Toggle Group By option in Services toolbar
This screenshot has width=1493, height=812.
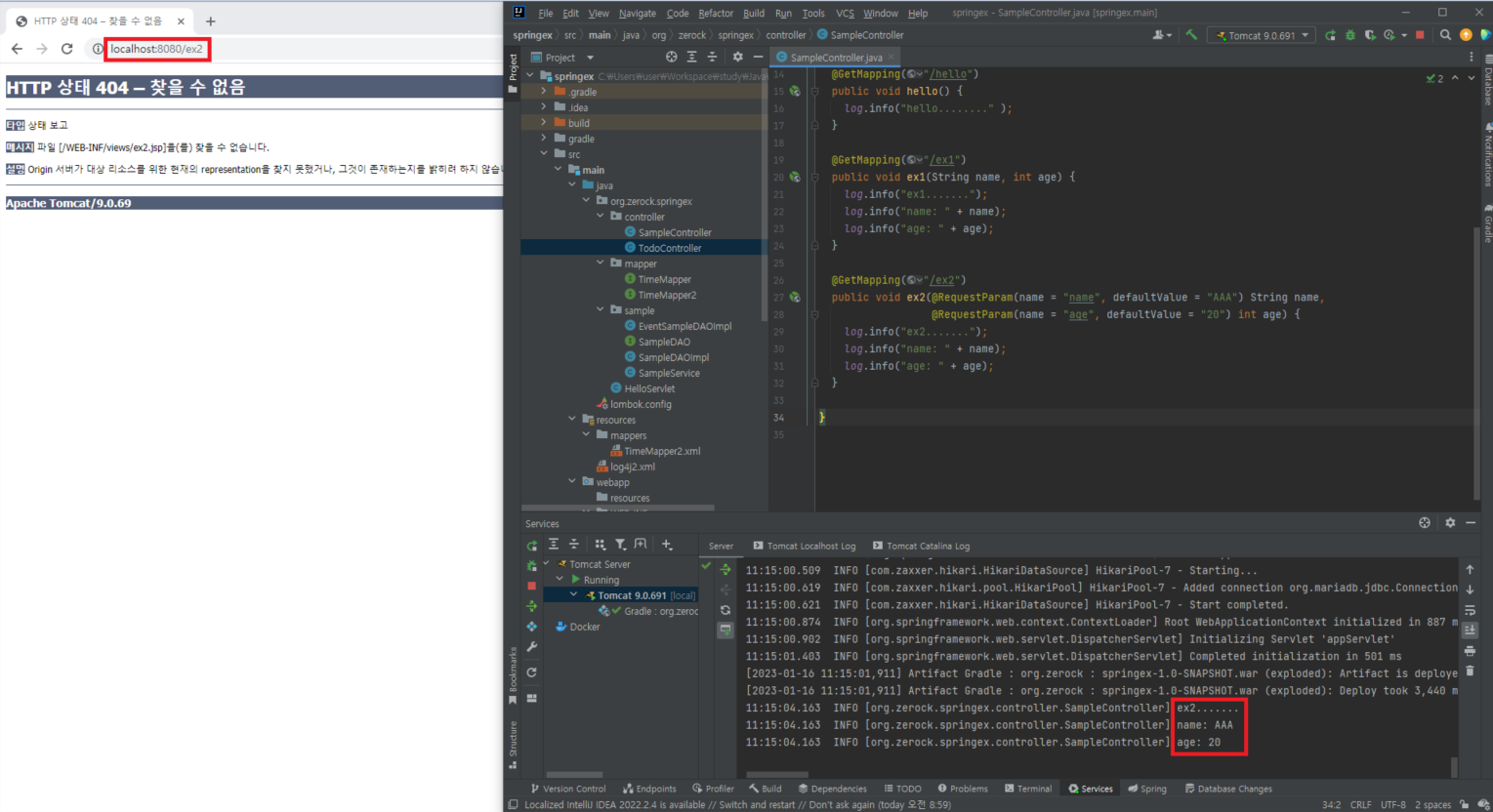point(601,545)
